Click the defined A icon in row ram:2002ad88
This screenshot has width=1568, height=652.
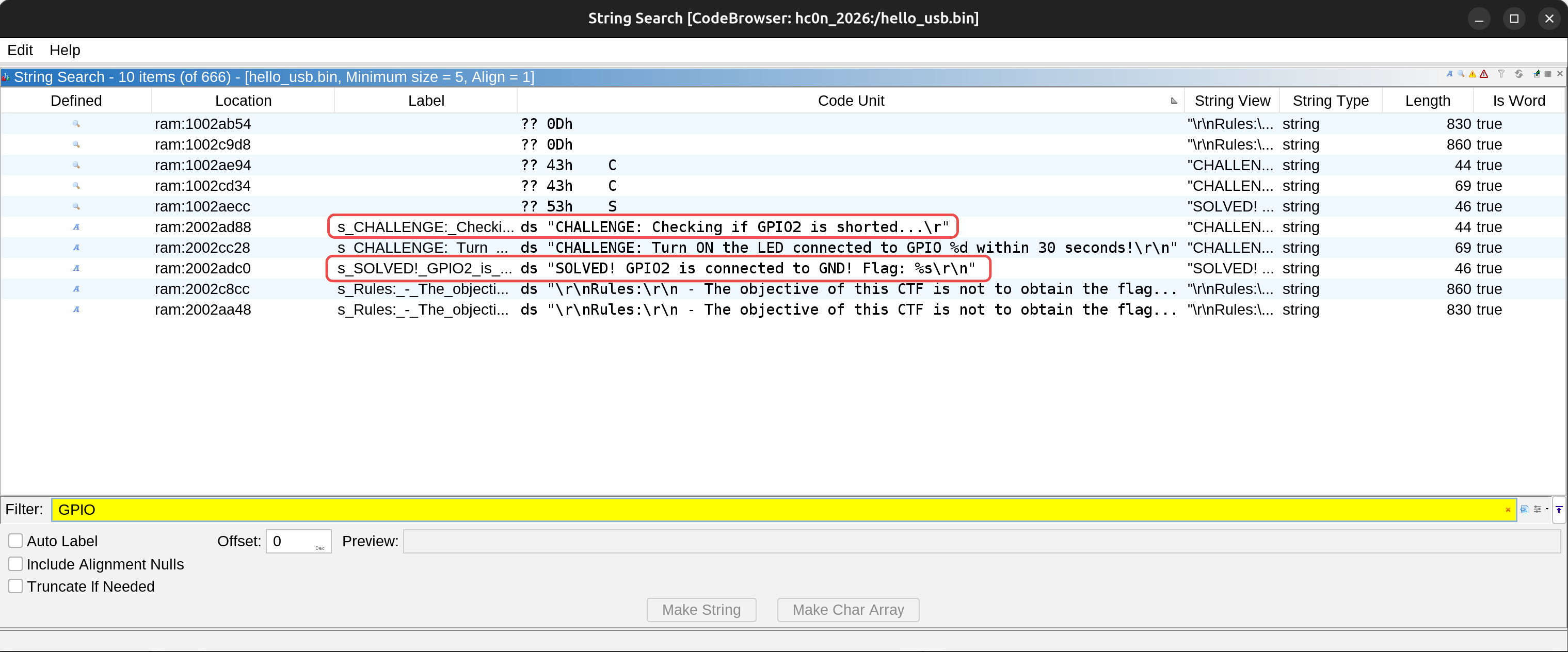coord(76,227)
